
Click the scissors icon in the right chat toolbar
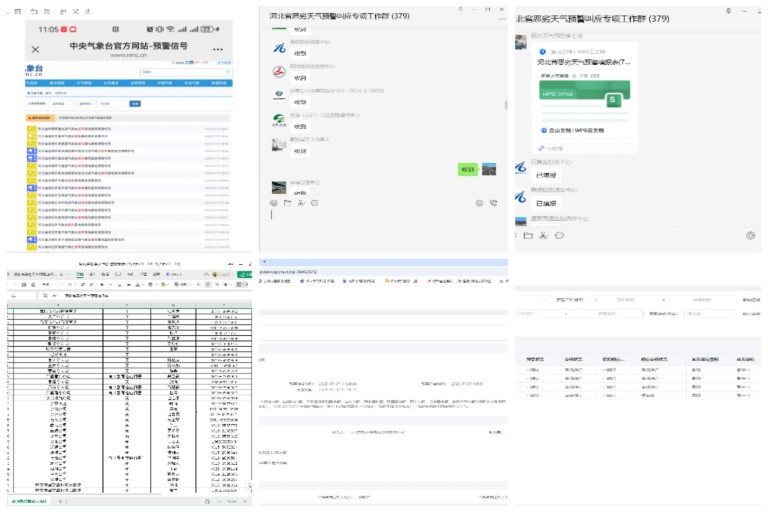[543, 236]
